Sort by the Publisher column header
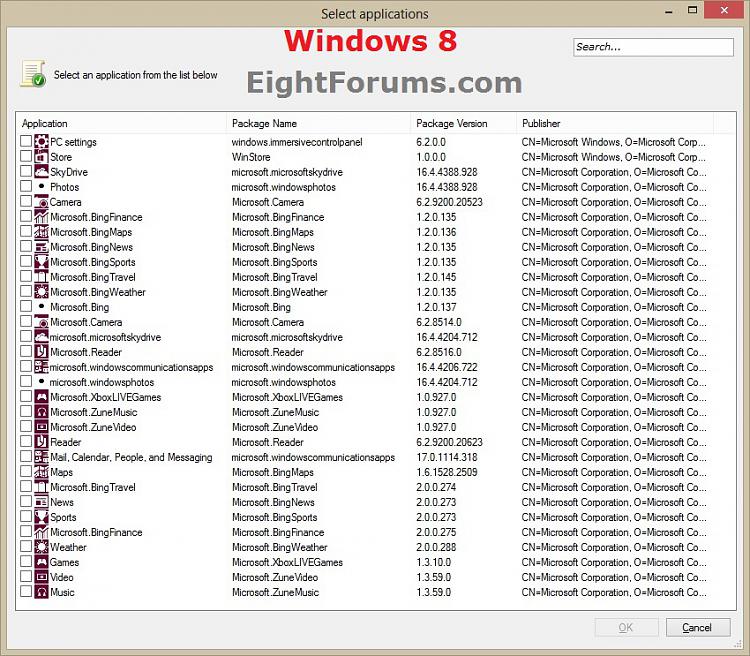This screenshot has width=750, height=656. 615,123
